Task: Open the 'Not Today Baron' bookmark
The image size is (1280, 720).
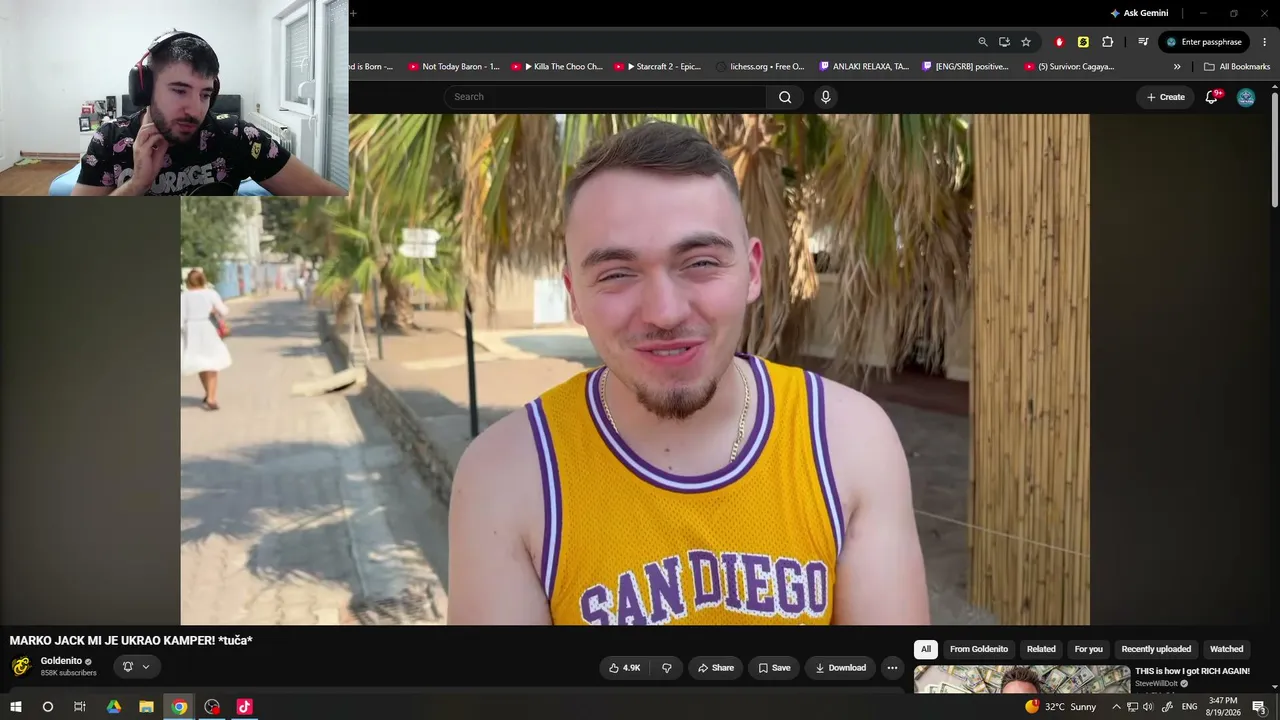Action: click(453, 67)
